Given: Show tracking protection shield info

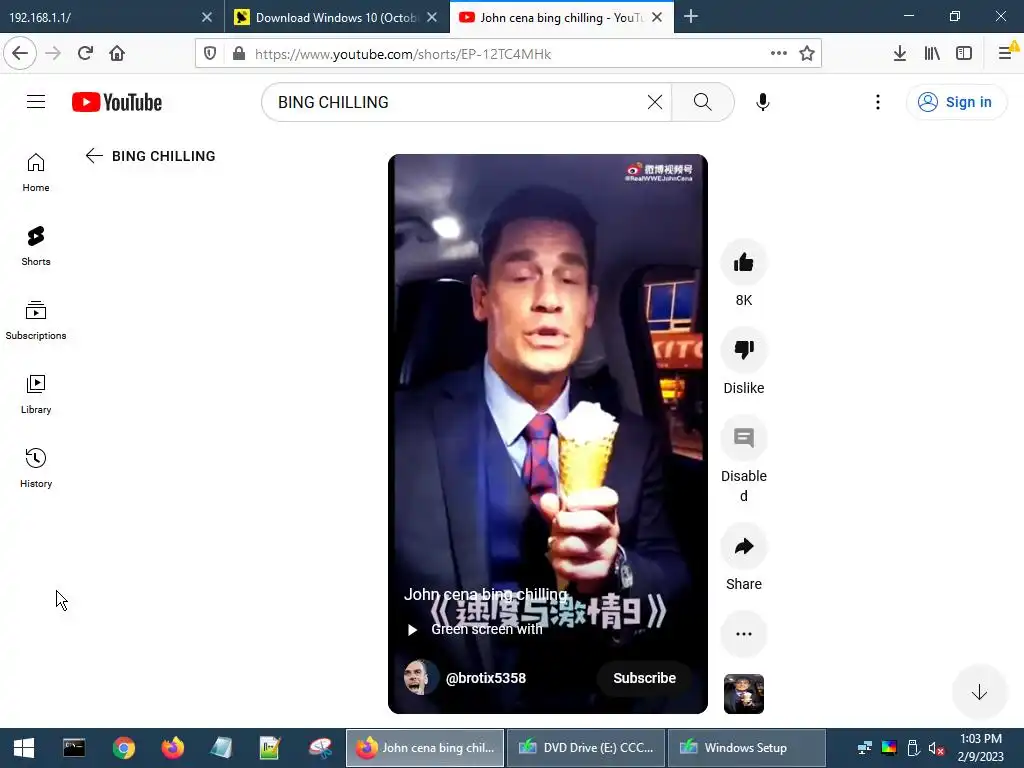Looking at the screenshot, I should [210, 53].
